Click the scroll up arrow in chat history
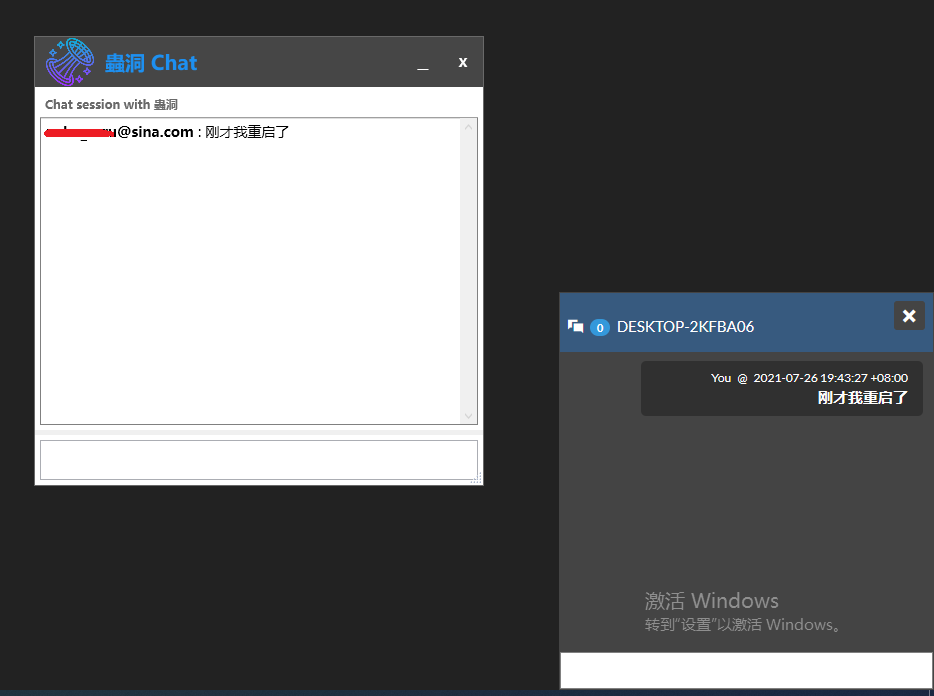934x696 pixels. tap(468, 127)
